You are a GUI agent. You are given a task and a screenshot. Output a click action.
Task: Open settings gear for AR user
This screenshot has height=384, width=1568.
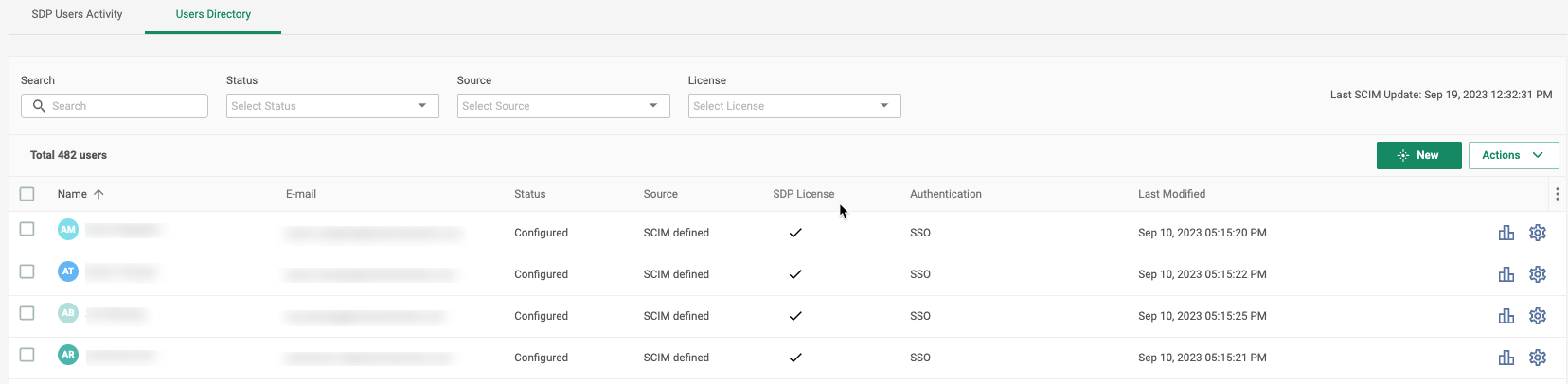click(1537, 358)
